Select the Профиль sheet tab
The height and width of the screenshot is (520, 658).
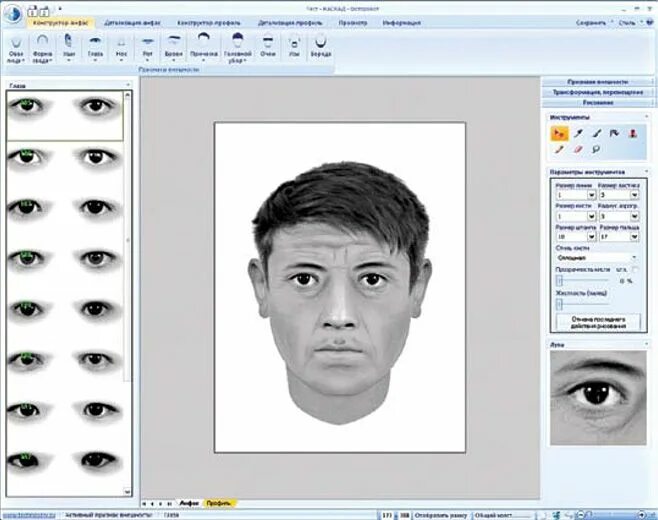[219, 503]
